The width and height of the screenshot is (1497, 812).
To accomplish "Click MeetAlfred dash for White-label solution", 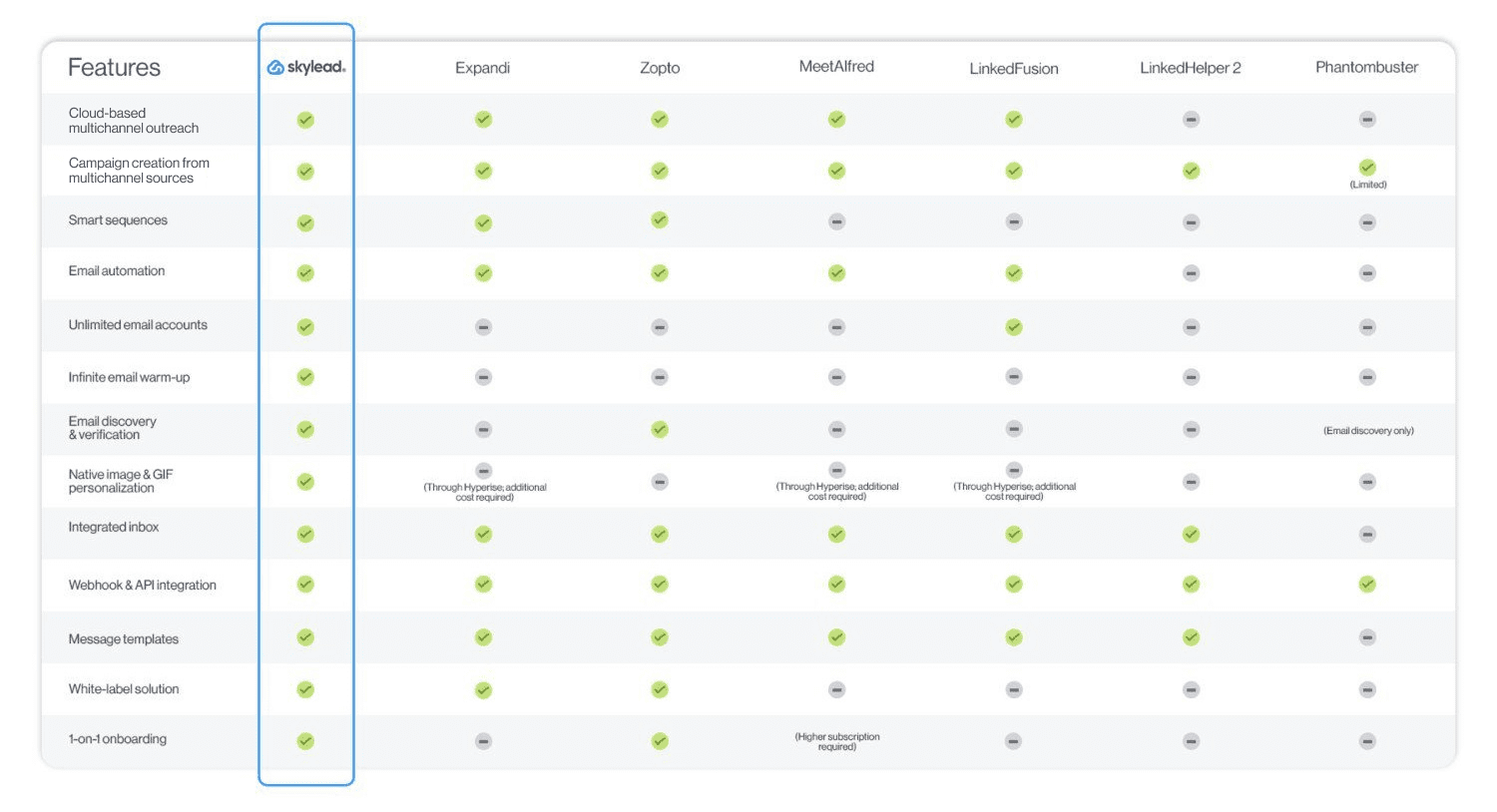I will click(836, 689).
